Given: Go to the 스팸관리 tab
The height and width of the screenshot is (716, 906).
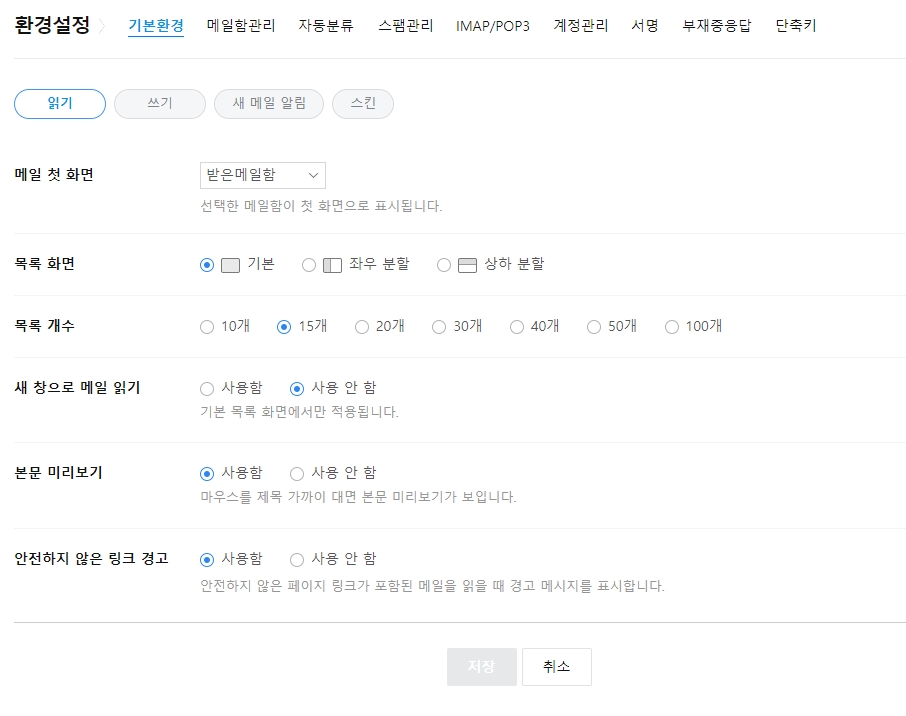Looking at the screenshot, I should (x=406, y=25).
